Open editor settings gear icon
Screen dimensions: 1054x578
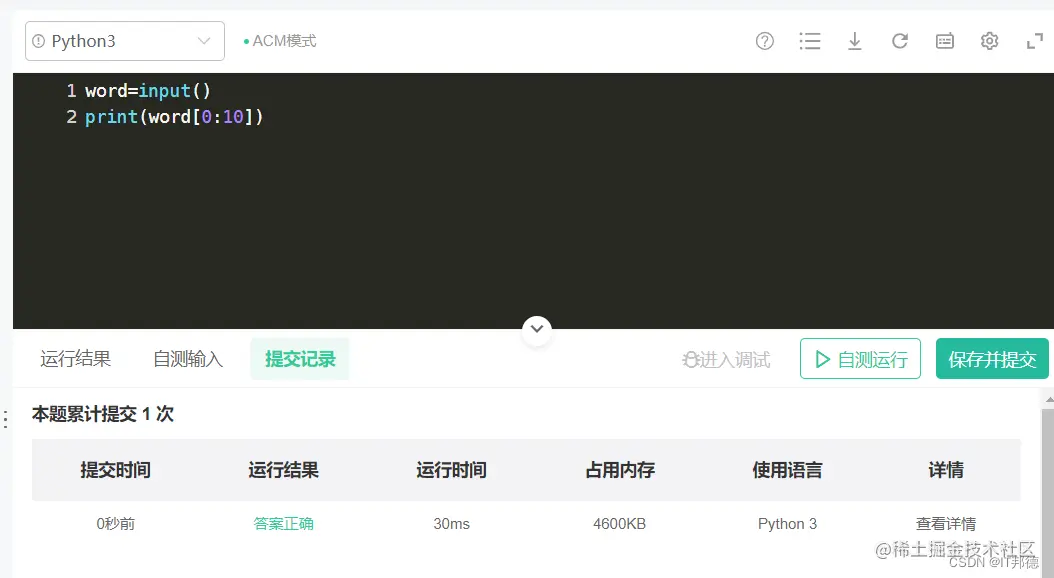pyautogui.click(x=989, y=41)
